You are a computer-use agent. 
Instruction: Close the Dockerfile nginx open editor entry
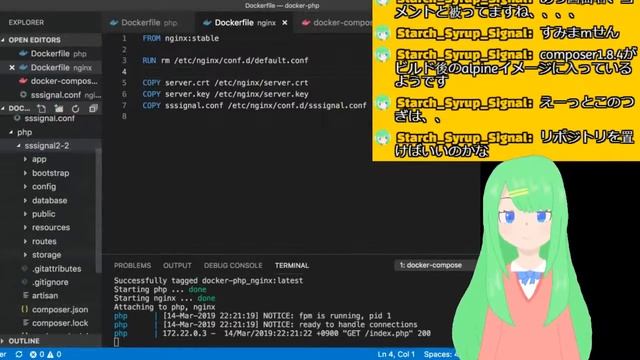pos(12,68)
